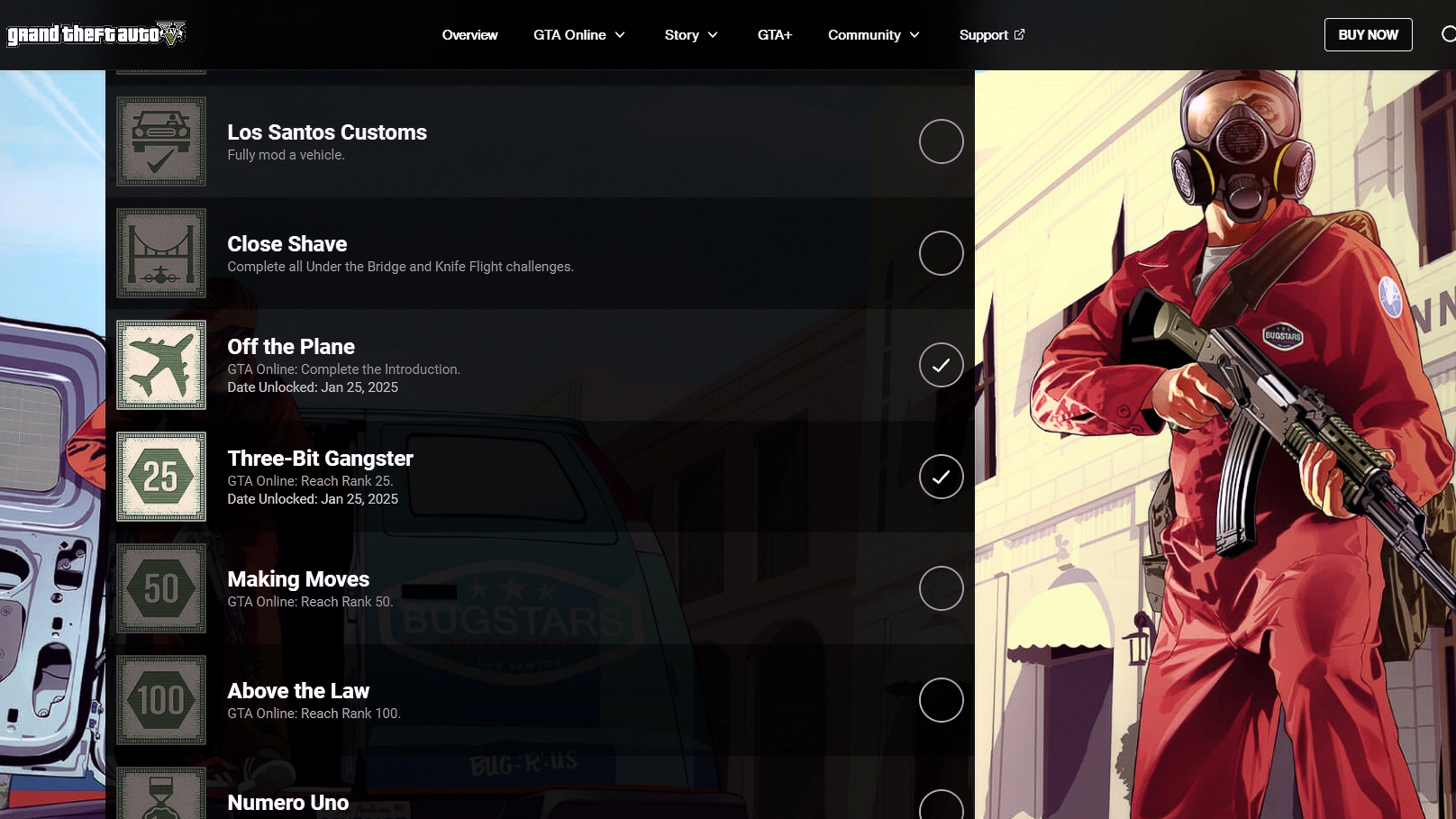Click the Close Shave bridge badge icon
The image size is (1456, 819).
161,253
